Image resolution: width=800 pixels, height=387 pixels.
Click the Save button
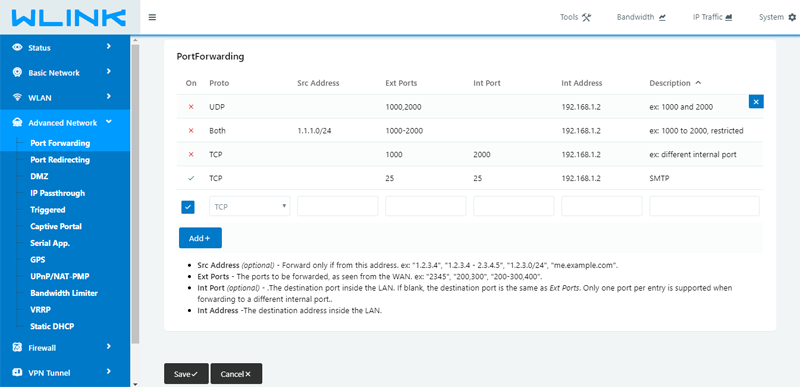[x=187, y=374]
